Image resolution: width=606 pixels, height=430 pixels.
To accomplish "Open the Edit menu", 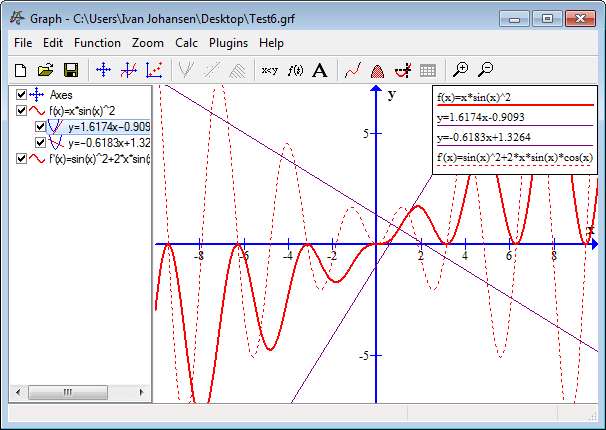I will click(53, 43).
